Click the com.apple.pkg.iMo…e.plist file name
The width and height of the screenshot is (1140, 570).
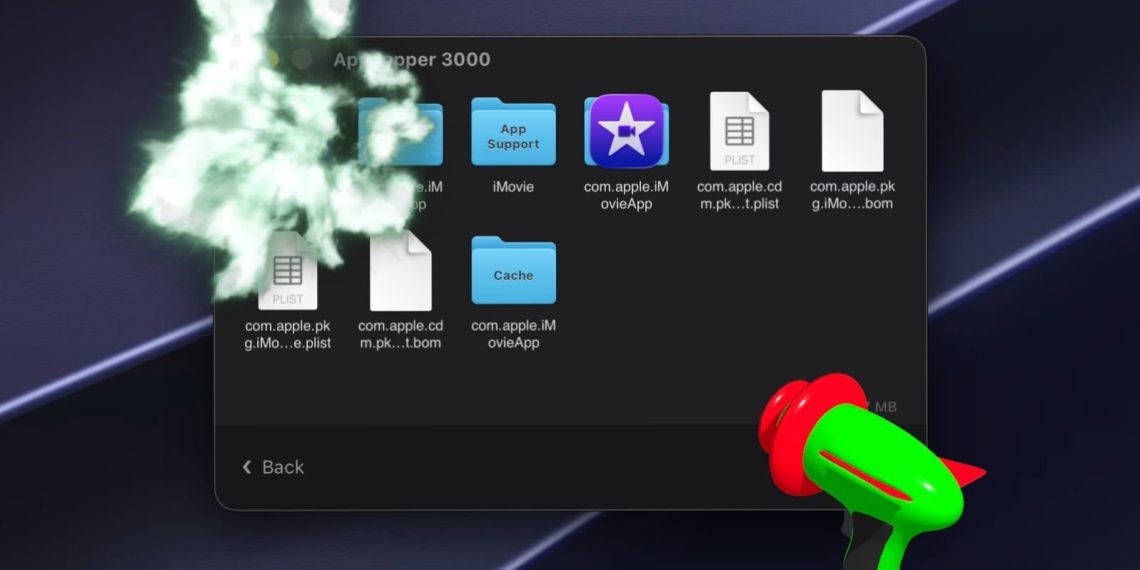288,334
